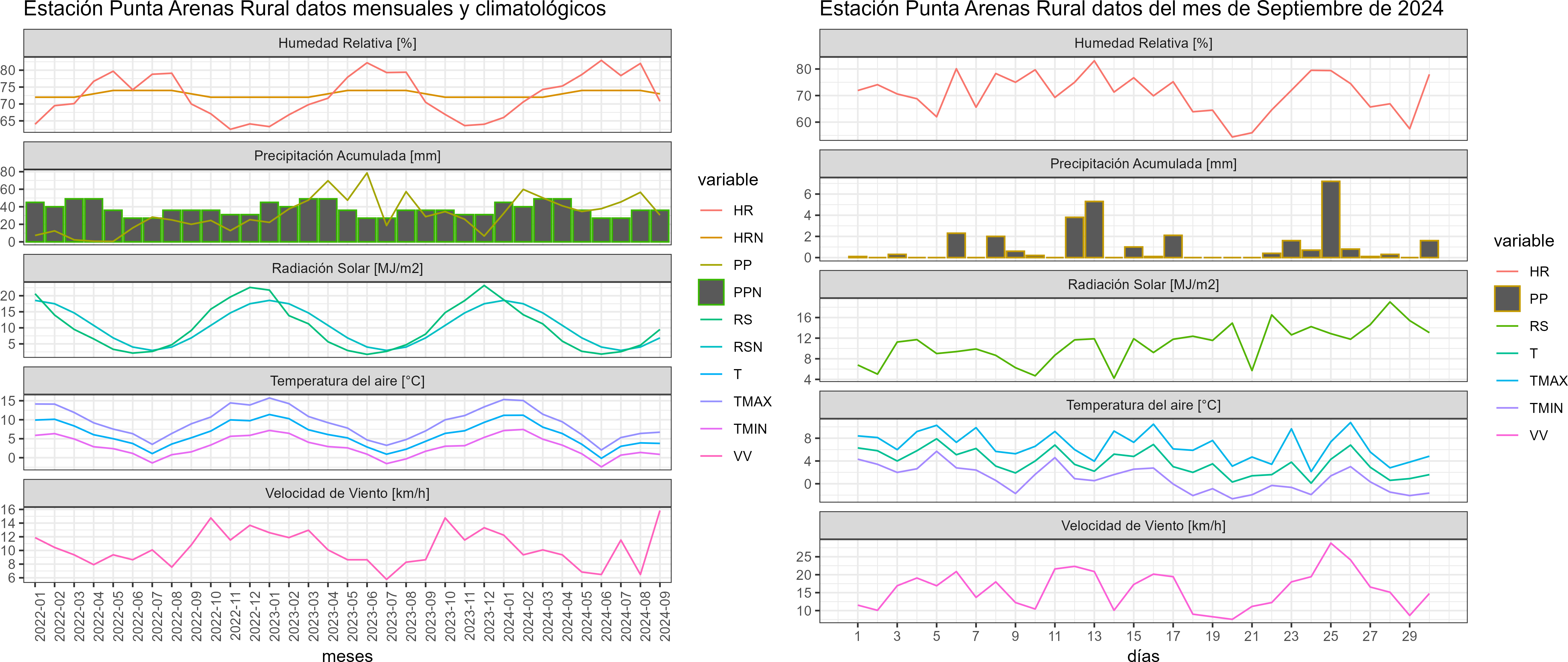The height and width of the screenshot is (662, 1568).
Task: Click the TMIN label in the daily legend
Action: [x=1546, y=408]
